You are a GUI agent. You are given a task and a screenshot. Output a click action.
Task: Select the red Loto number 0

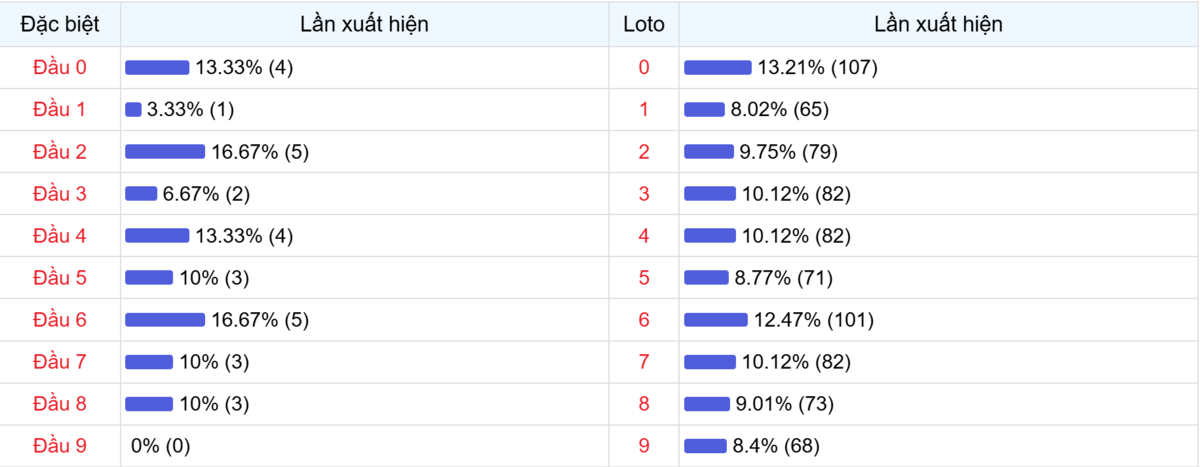click(x=643, y=67)
